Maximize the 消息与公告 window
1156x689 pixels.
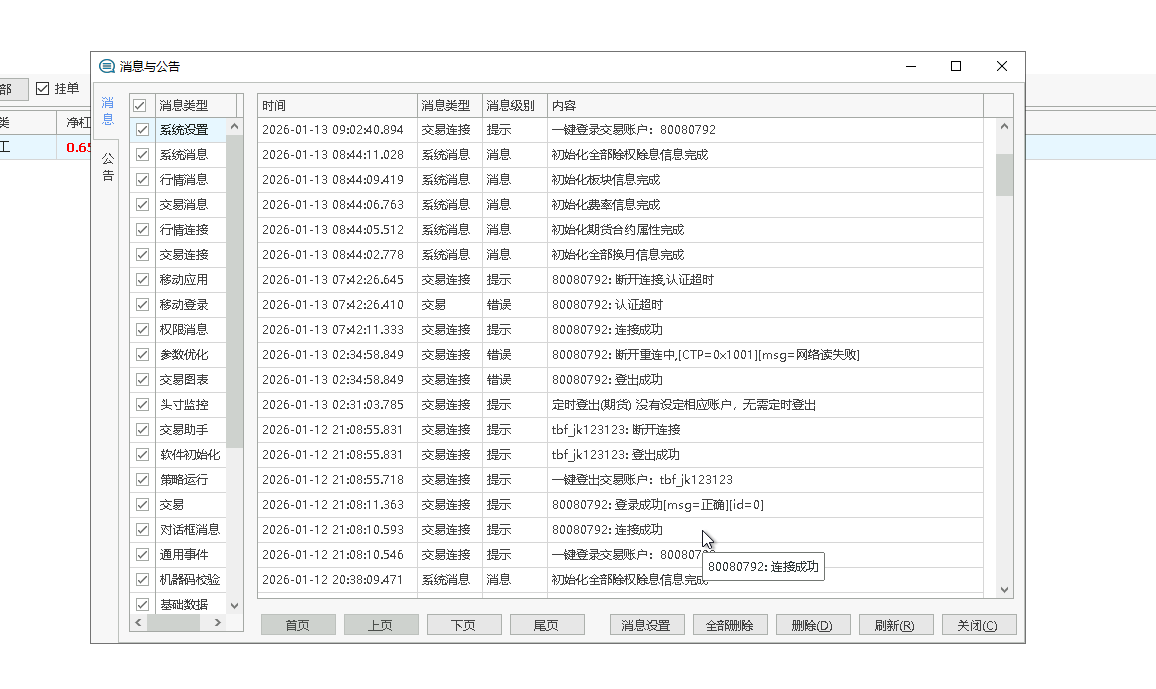coord(956,67)
